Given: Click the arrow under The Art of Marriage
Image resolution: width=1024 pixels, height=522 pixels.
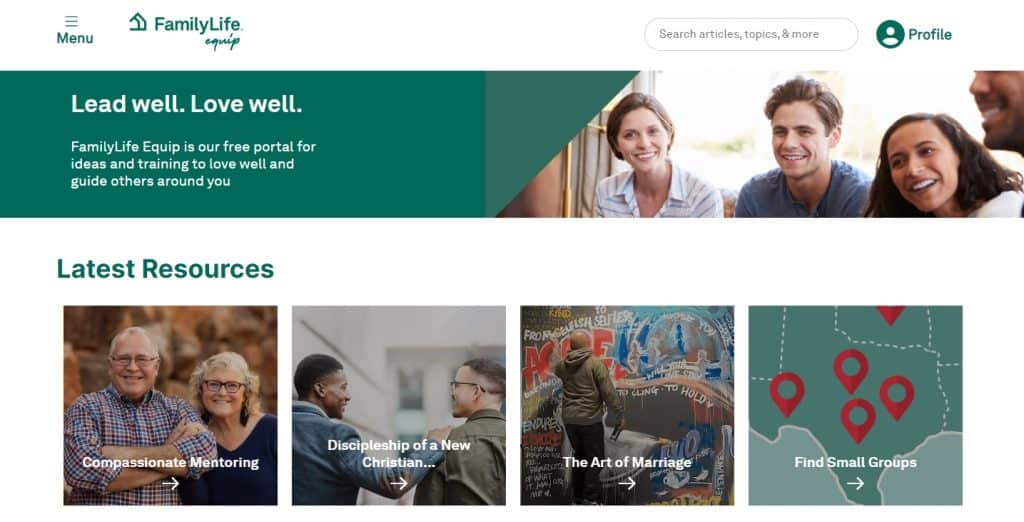Looking at the screenshot, I should (627, 483).
